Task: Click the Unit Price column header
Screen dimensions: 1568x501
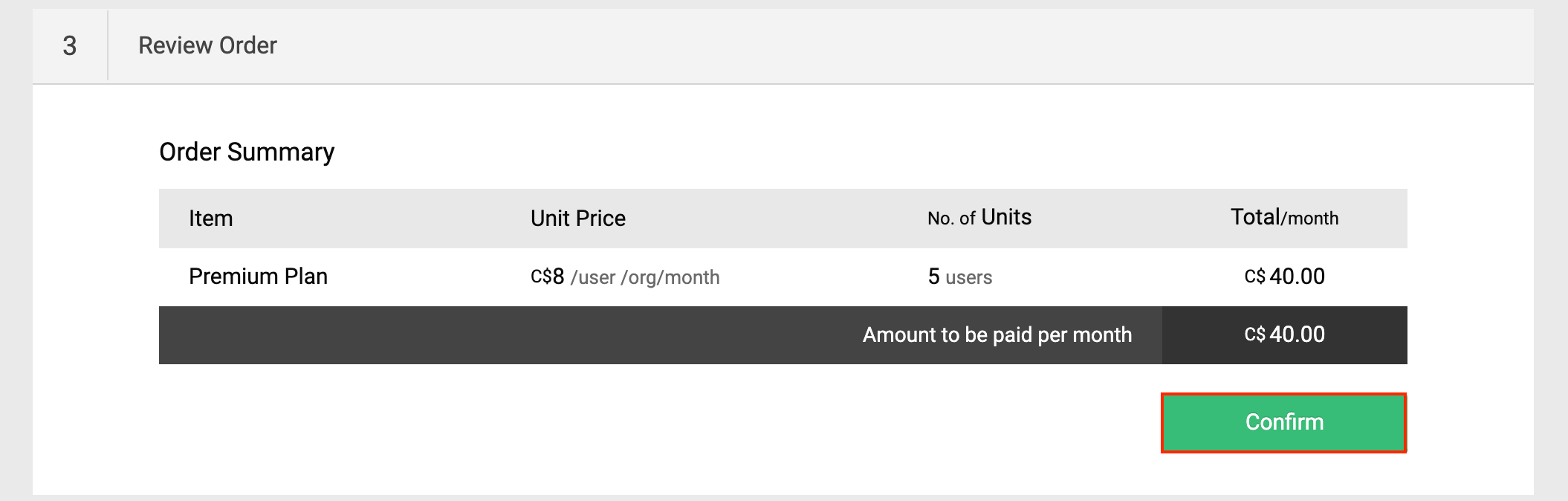Action: tap(577, 218)
